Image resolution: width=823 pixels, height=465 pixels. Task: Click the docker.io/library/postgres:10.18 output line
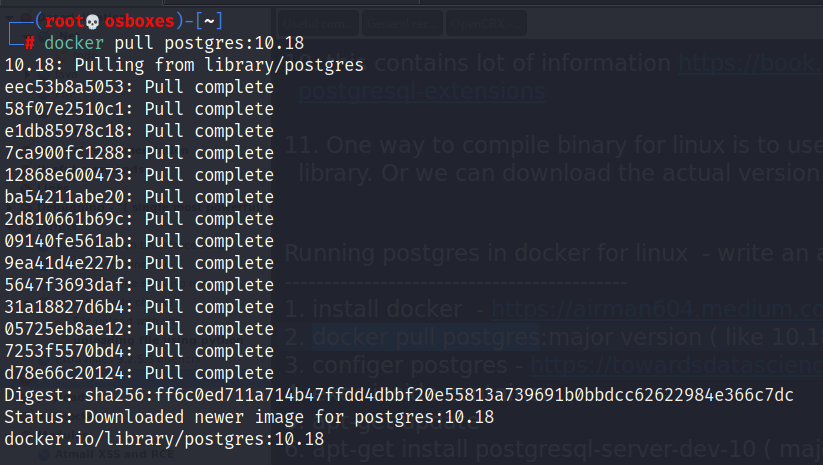(x=164, y=439)
